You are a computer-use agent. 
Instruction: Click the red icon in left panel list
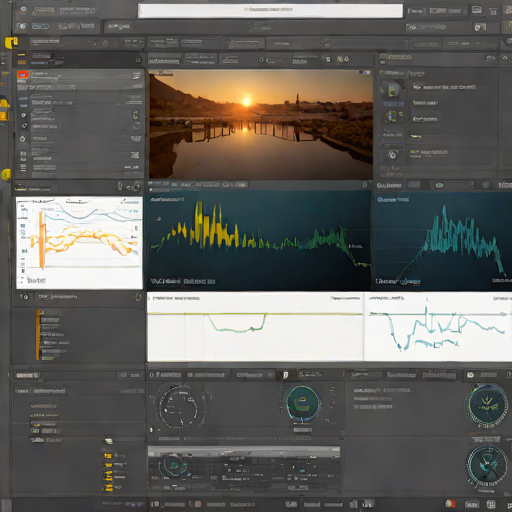point(23,74)
